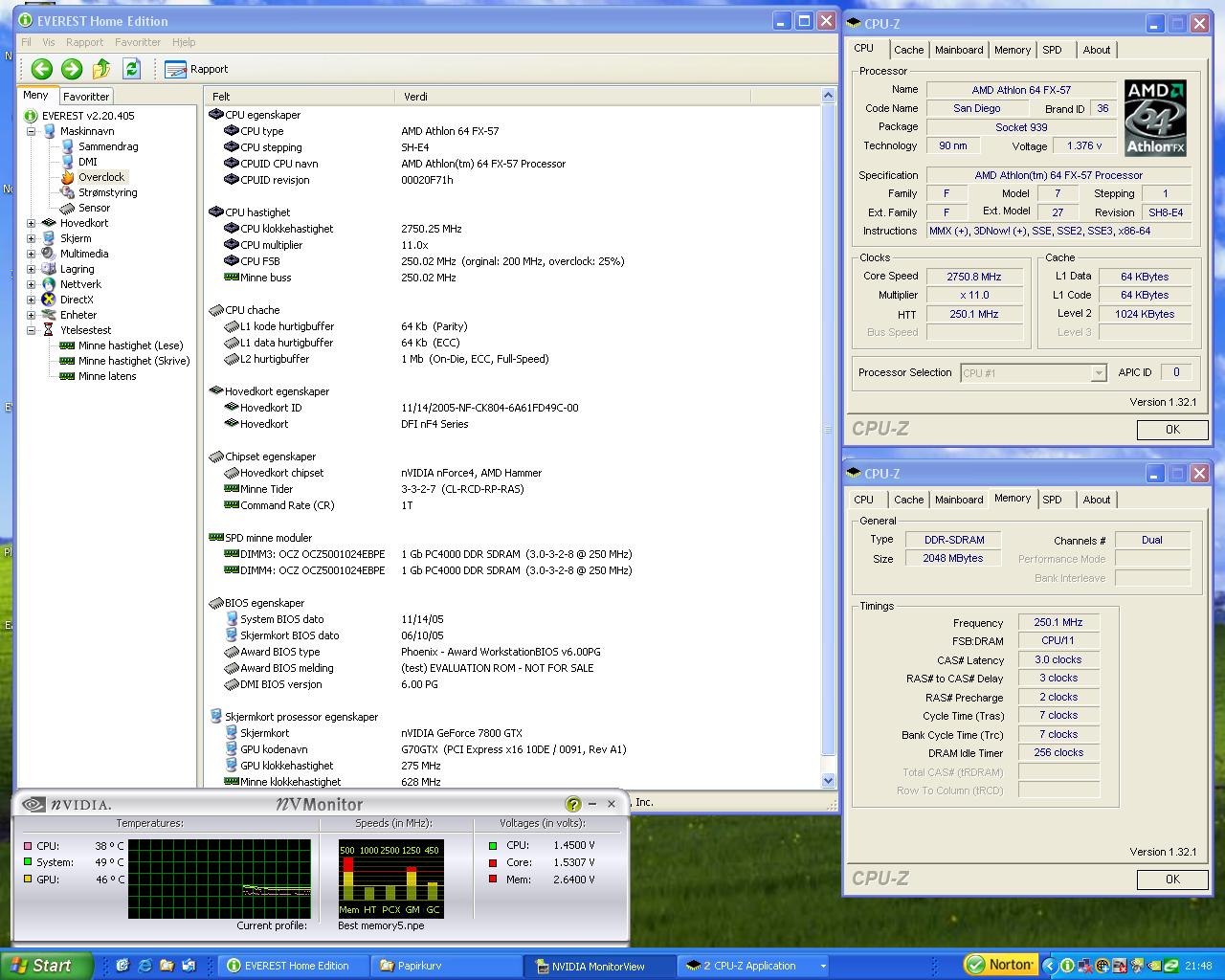
Task: Switch to the Favoritter tab in the sidebar
Action: pos(86,97)
